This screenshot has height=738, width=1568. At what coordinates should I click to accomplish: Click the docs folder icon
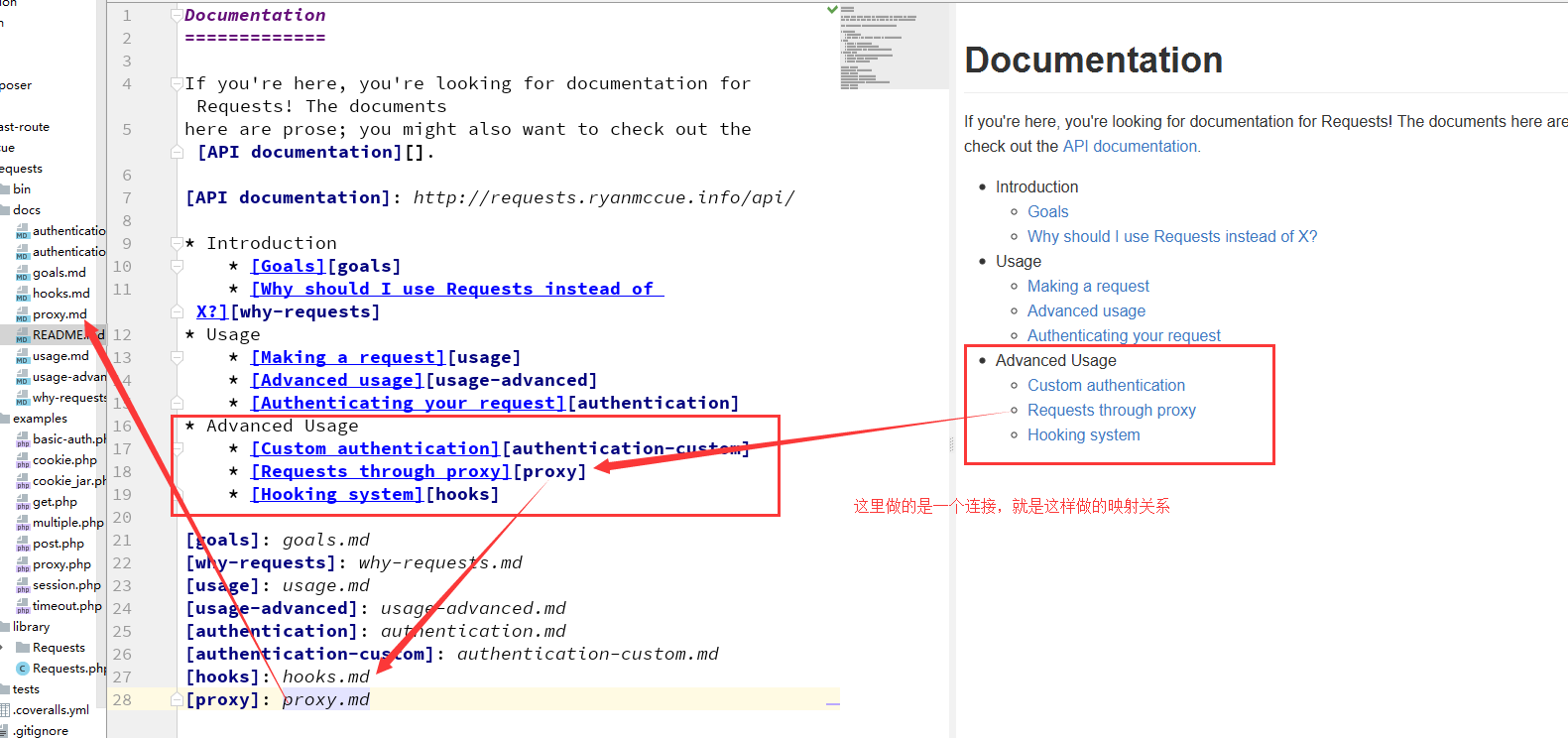pyautogui.click(x=5, y=210)
